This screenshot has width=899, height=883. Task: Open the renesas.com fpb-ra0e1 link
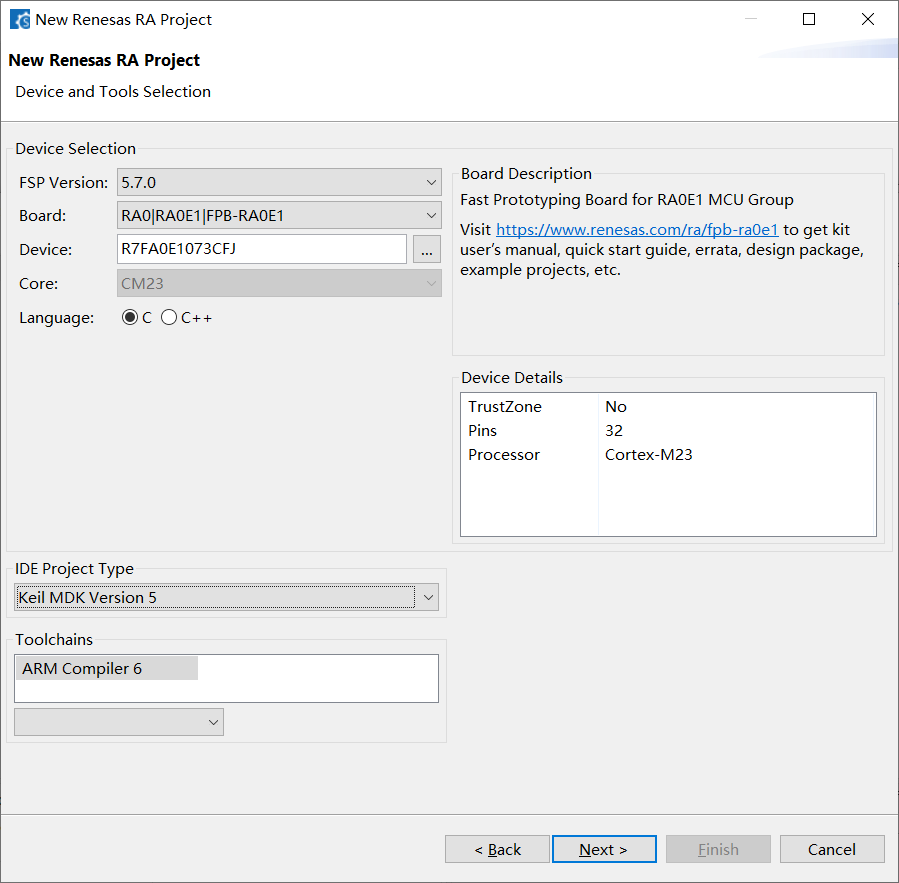[637, 230]
